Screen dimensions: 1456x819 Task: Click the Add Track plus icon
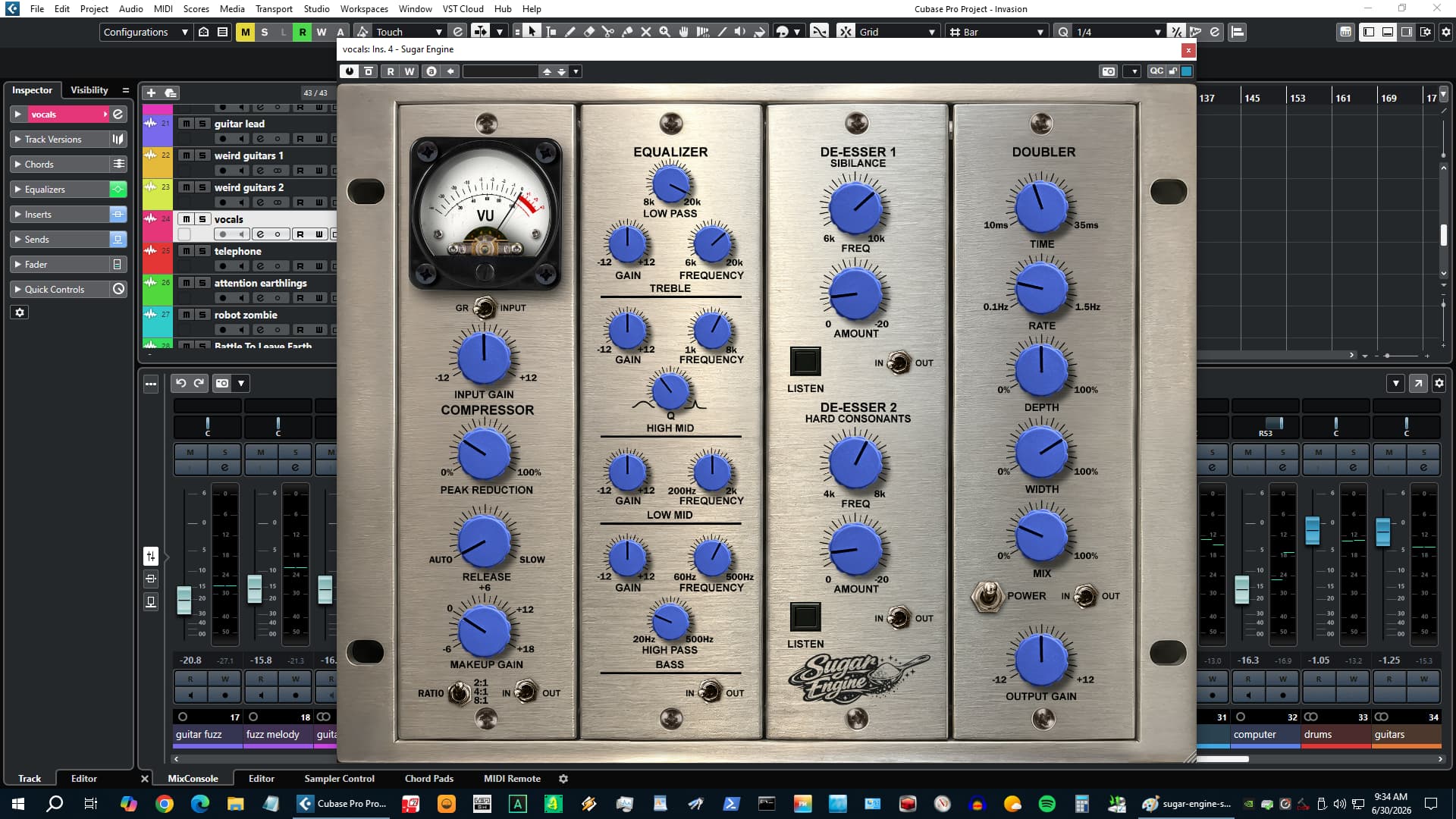151,93
